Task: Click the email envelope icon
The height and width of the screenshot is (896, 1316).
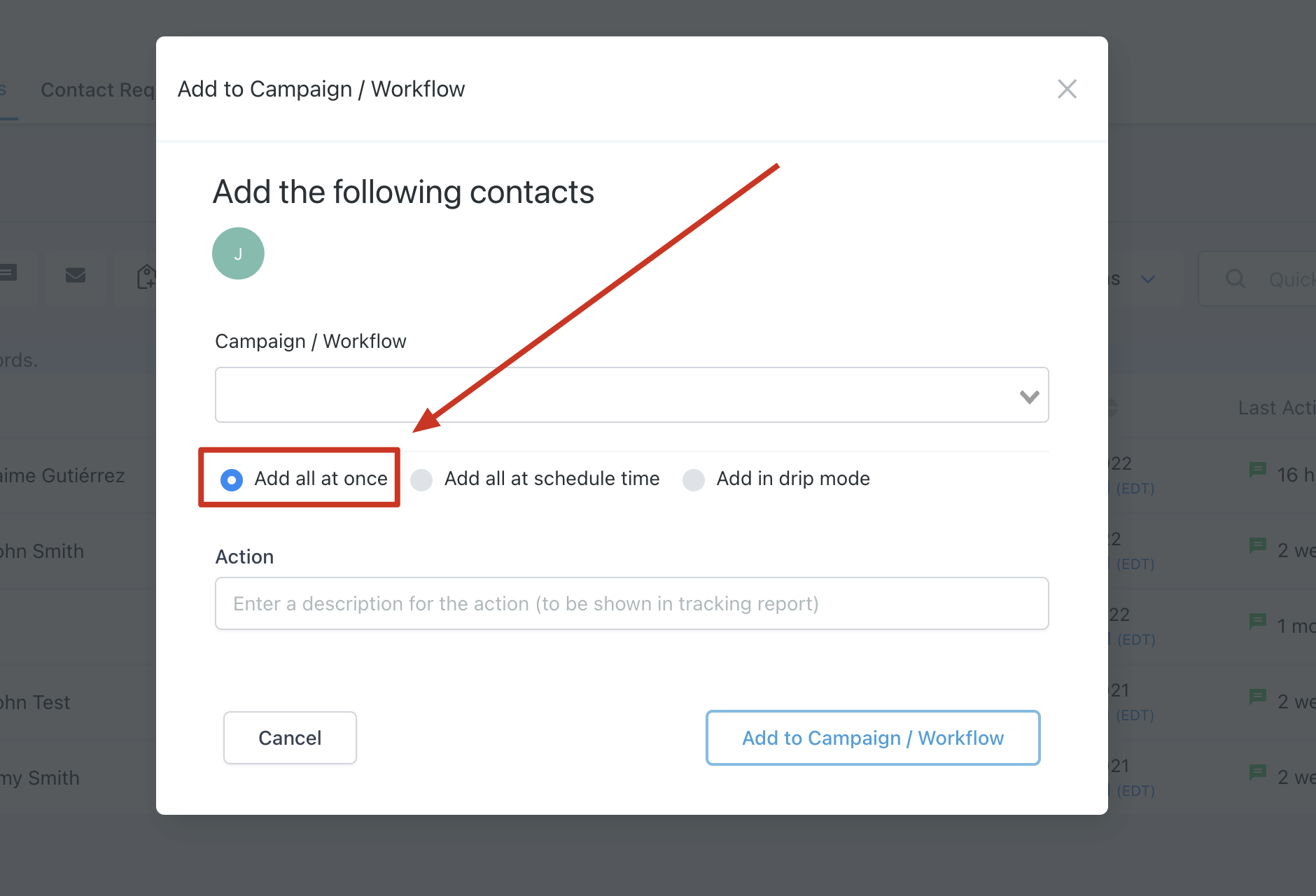Action: pos(76,276)
